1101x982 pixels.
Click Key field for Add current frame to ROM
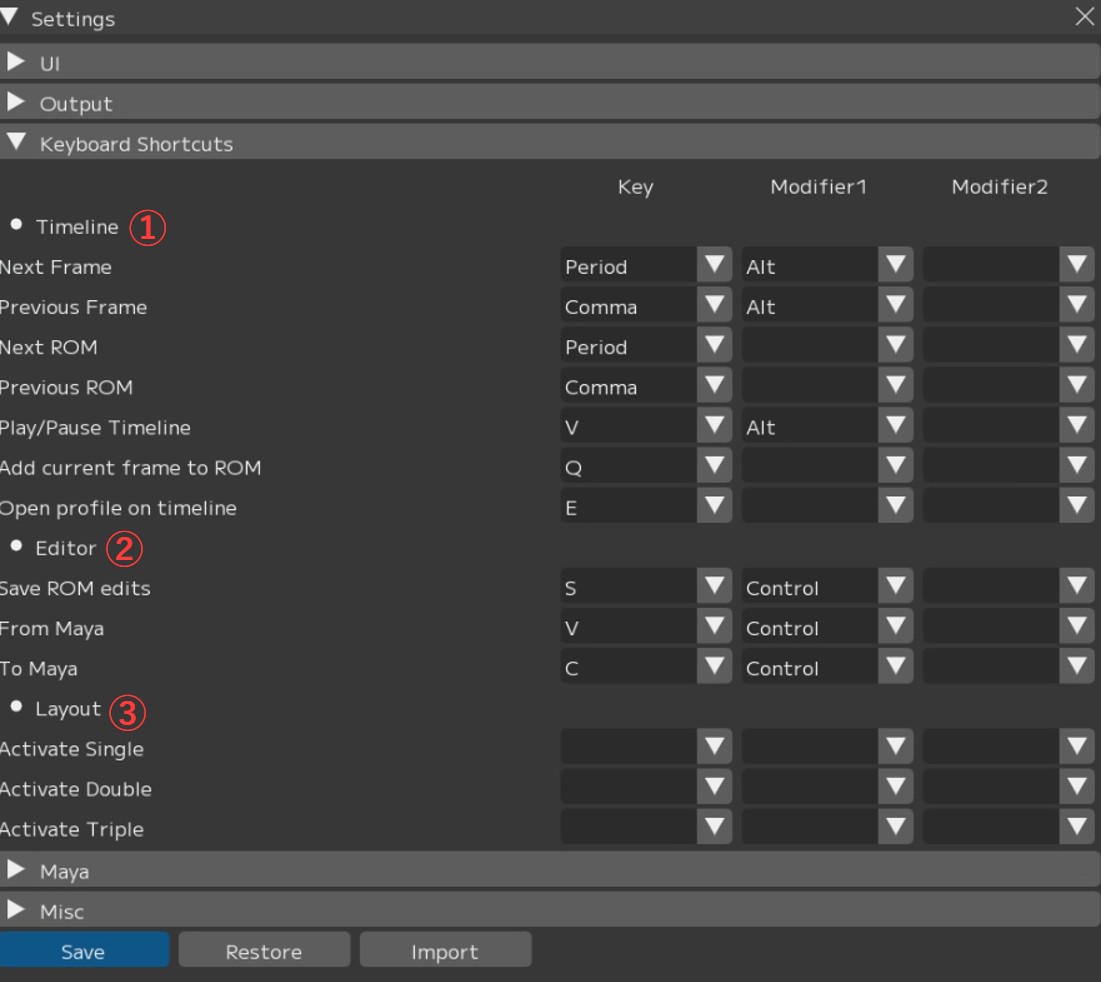[628, 467]
